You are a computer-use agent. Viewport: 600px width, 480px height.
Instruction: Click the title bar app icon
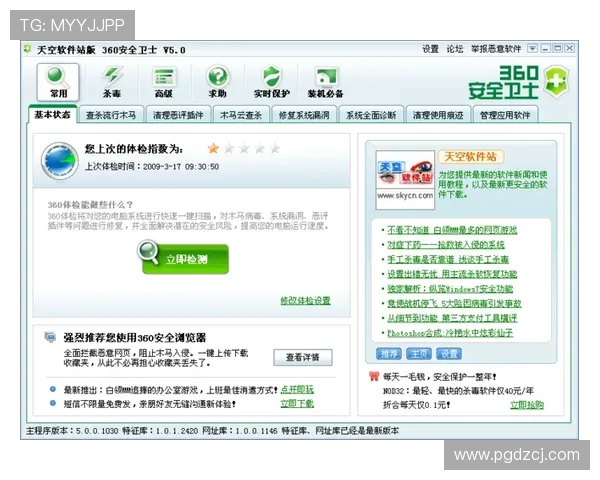point(27,49)
